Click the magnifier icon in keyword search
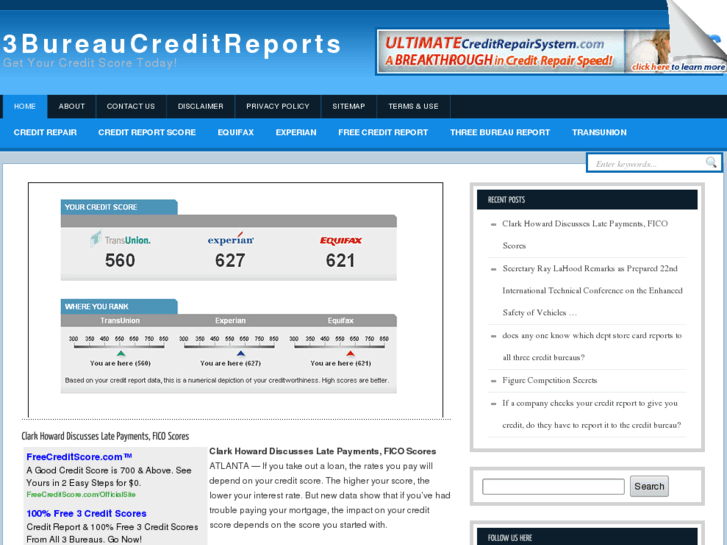Viewport: 727px width, 545px height. (x=711, y=162)
